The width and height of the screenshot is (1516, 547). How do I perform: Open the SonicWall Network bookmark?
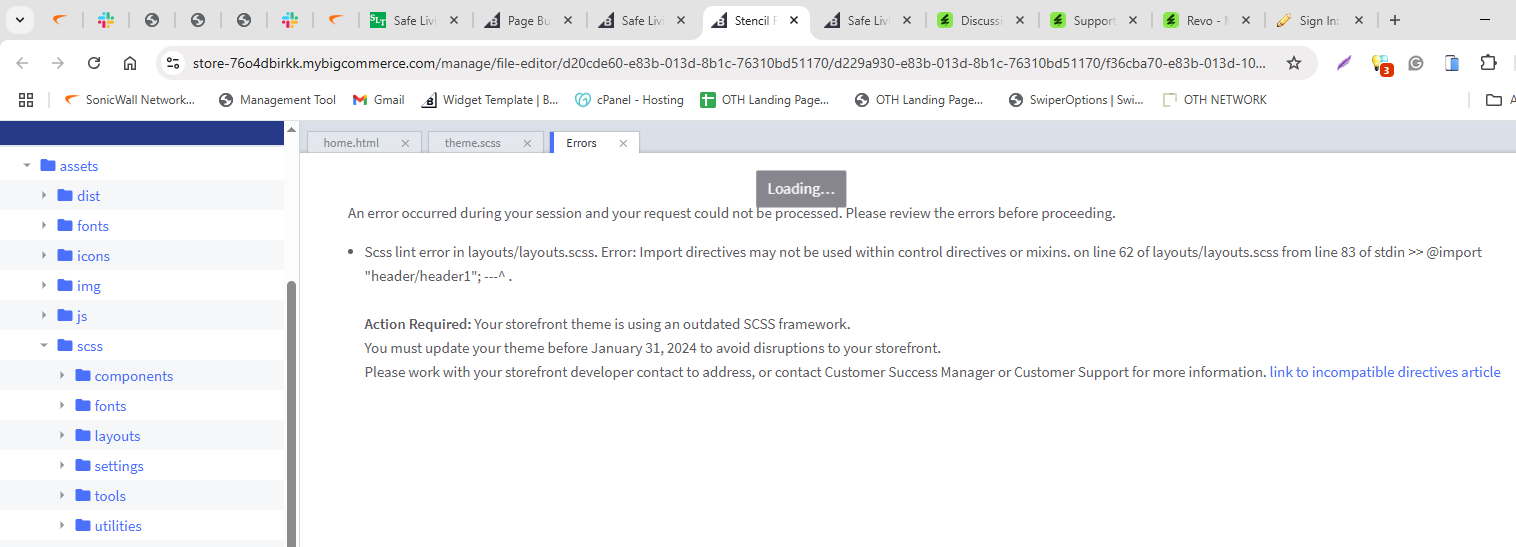coord(130,100)
